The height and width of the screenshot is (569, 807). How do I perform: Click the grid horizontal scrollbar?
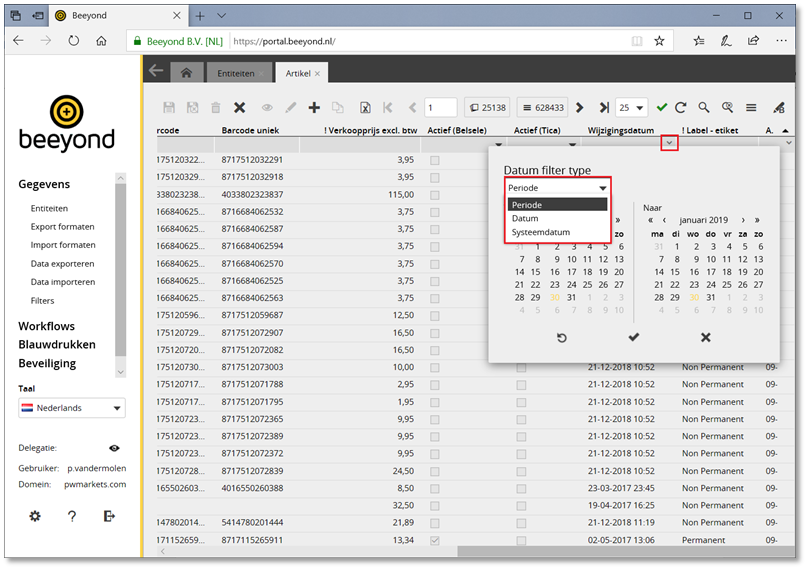[626, 552]
